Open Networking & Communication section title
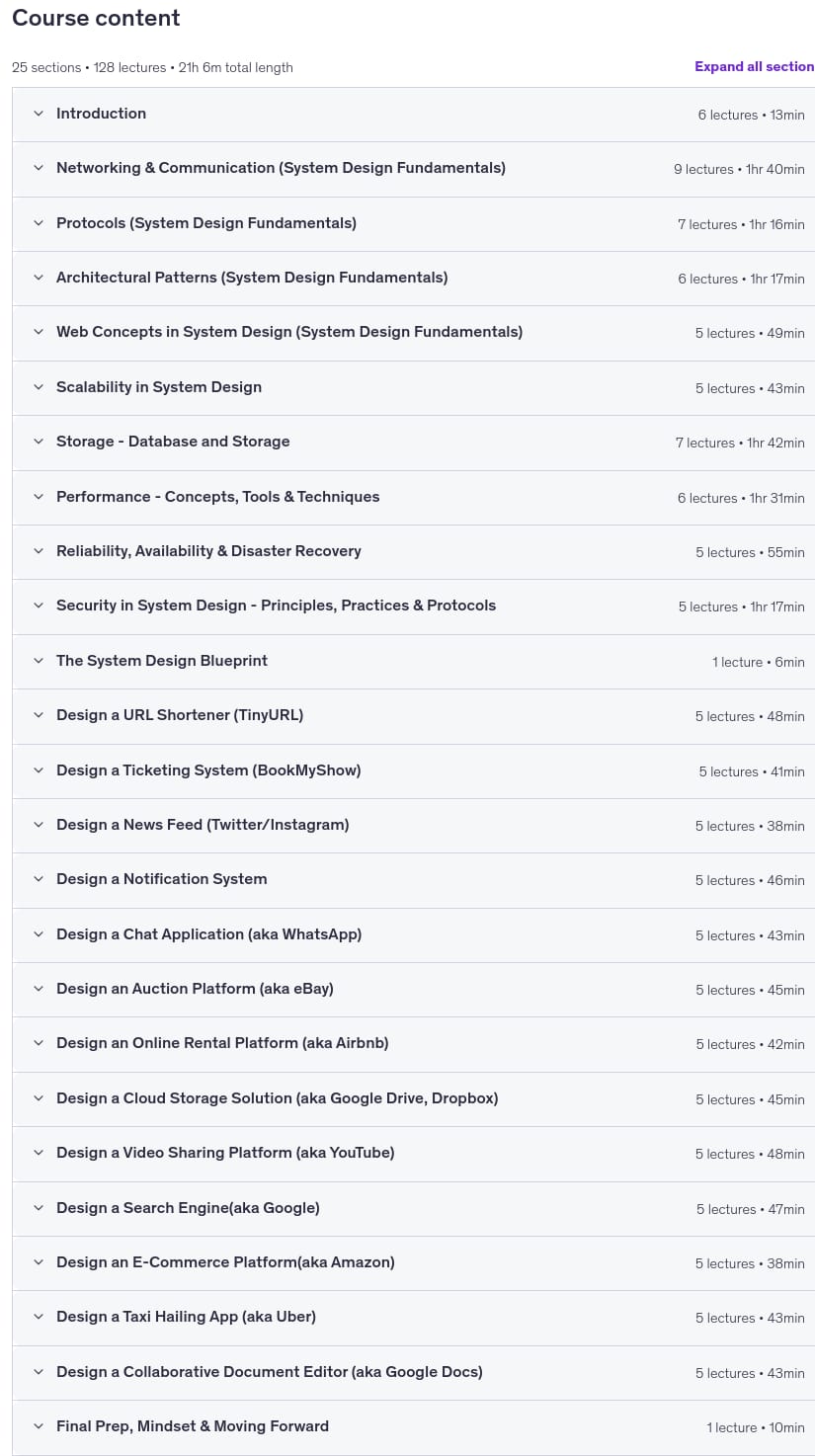Viewport: 815px width, 1456px height. point(281,168)
